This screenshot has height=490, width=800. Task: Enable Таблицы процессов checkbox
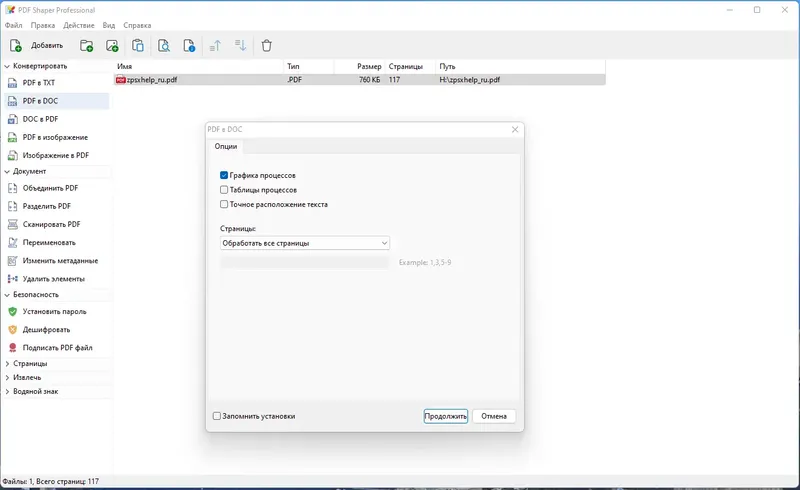click(x=224, y=190)
